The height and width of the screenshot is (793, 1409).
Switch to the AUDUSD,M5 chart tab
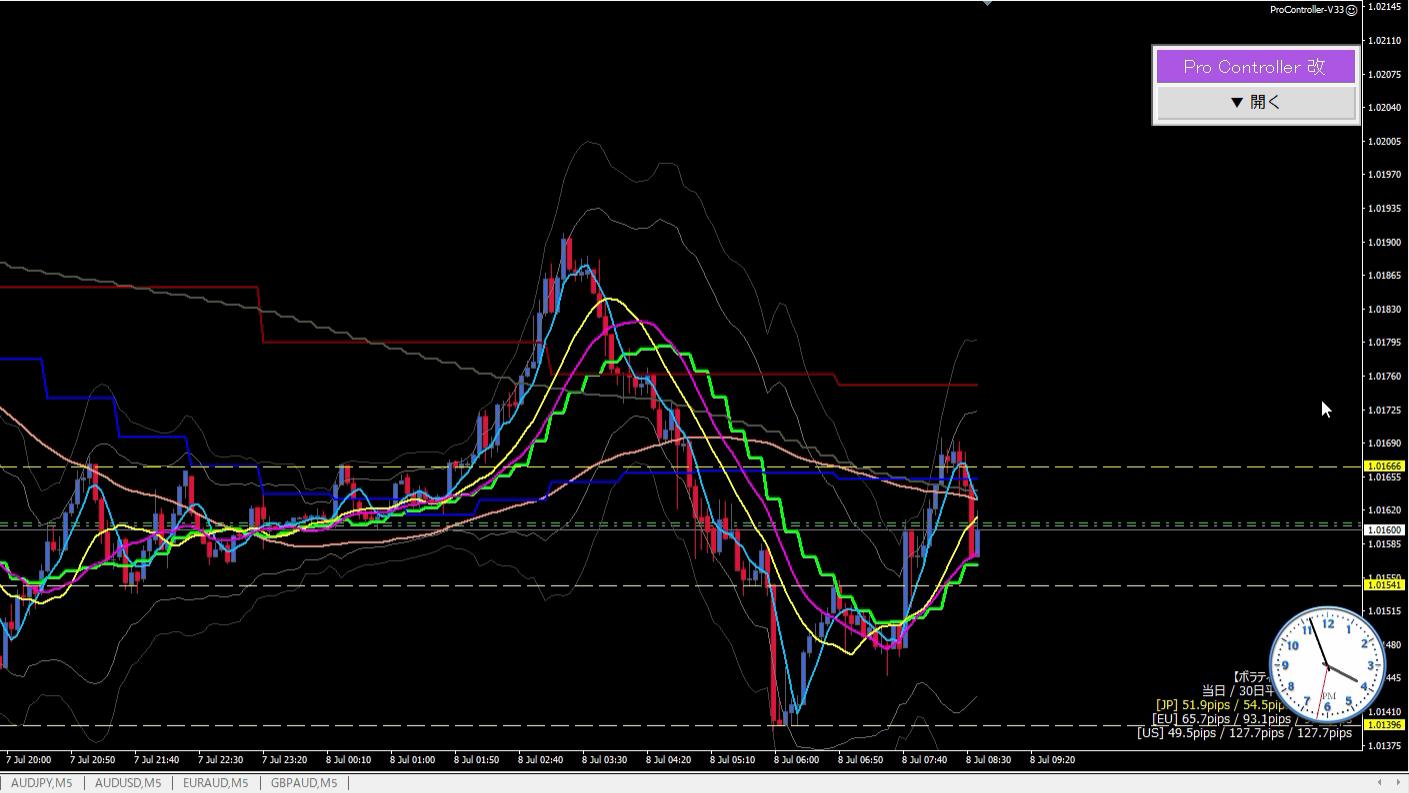(x=128, y=783)
